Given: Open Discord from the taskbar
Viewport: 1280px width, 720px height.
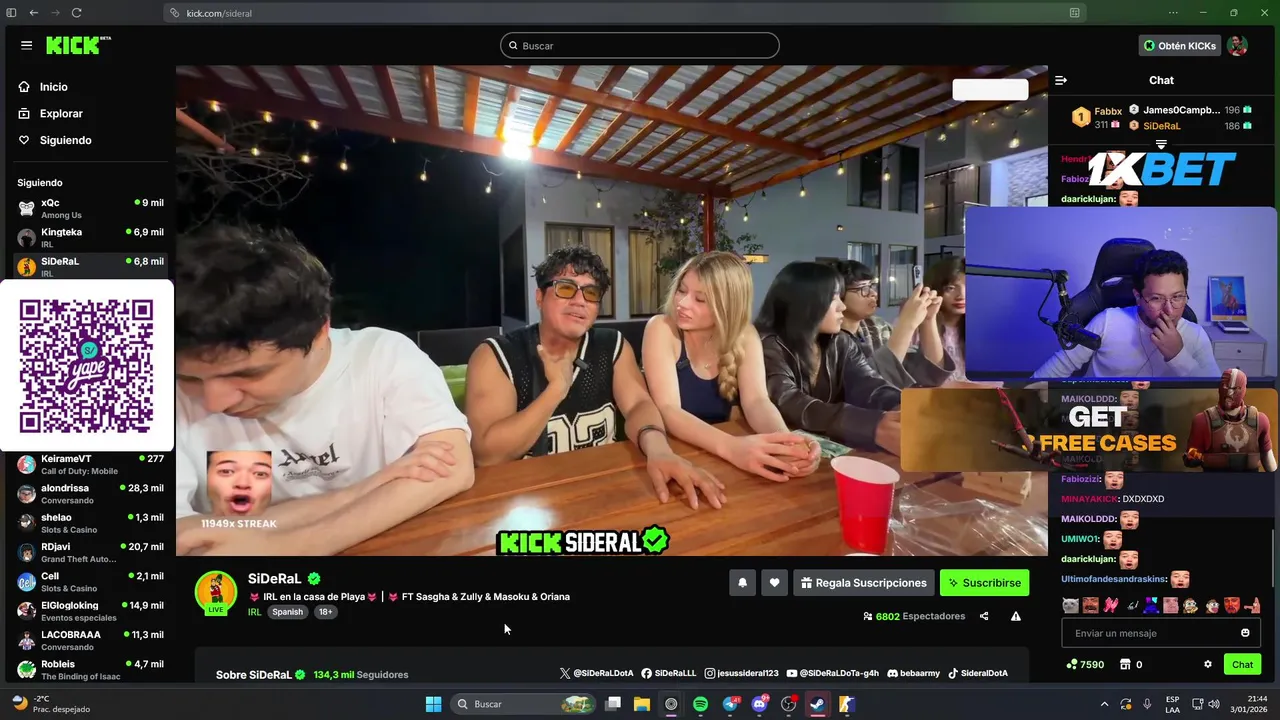Looking at the screenshot, I should [x=759, y=704].
